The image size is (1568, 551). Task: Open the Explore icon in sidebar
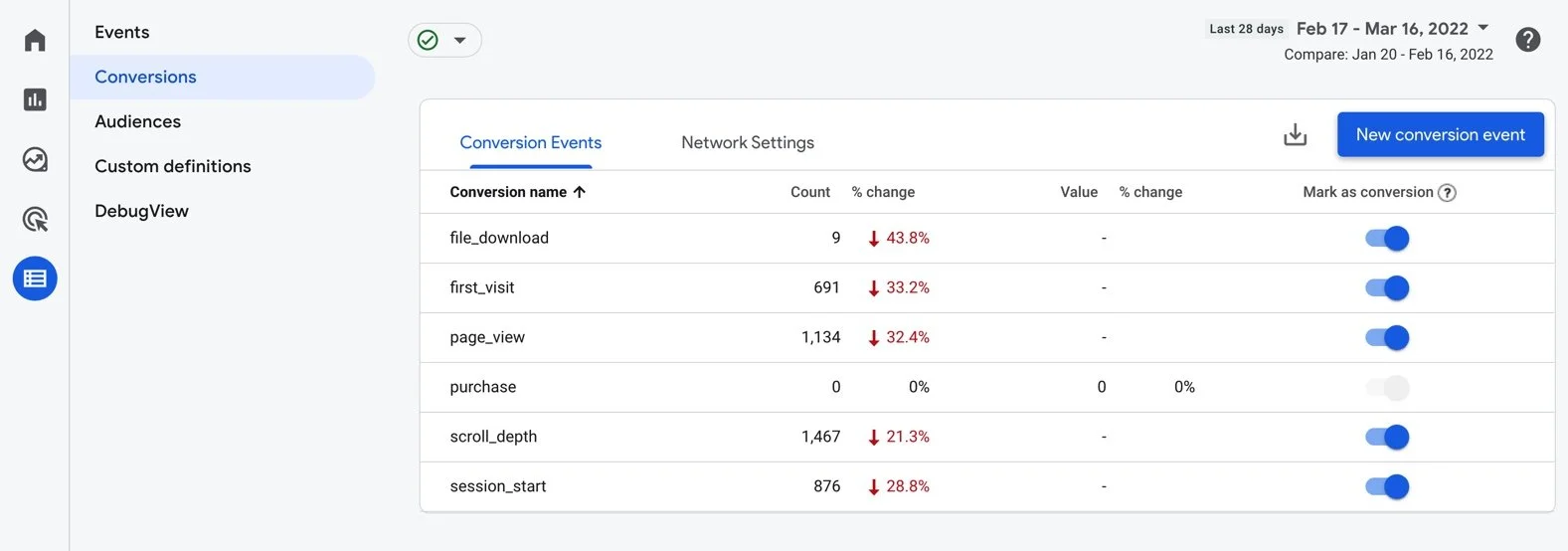point(35,159)
